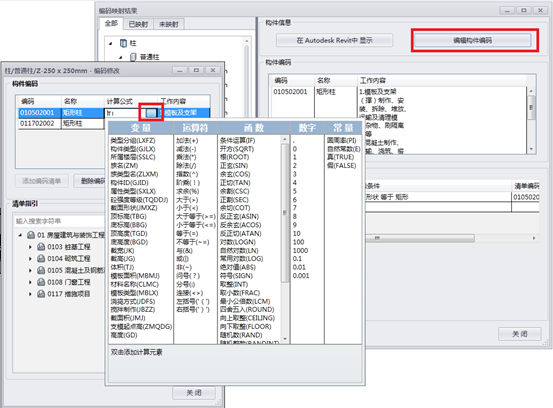Image resolution: width=553 pixels, height=408 pixels.
Task: Click the 01 房屋建筑与装饰工程 book icon
Action: click(x=31, y=235)
